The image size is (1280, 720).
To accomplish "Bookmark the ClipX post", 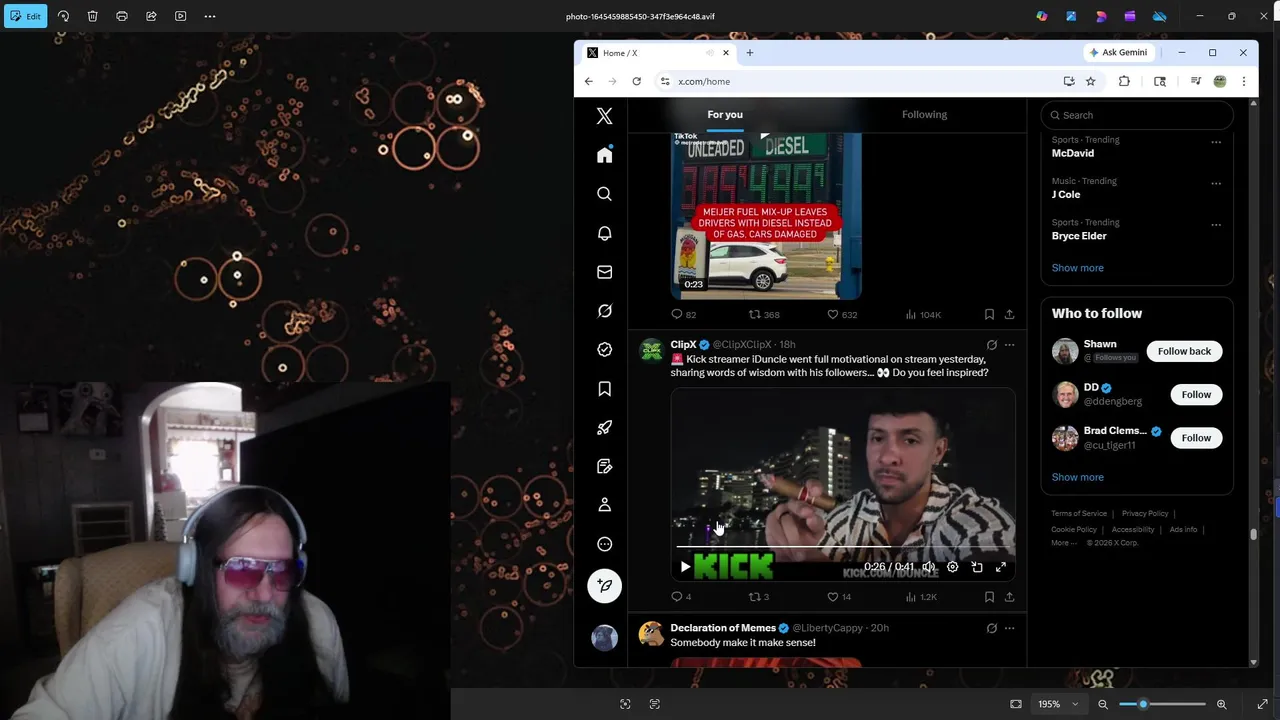I will 989,597.
